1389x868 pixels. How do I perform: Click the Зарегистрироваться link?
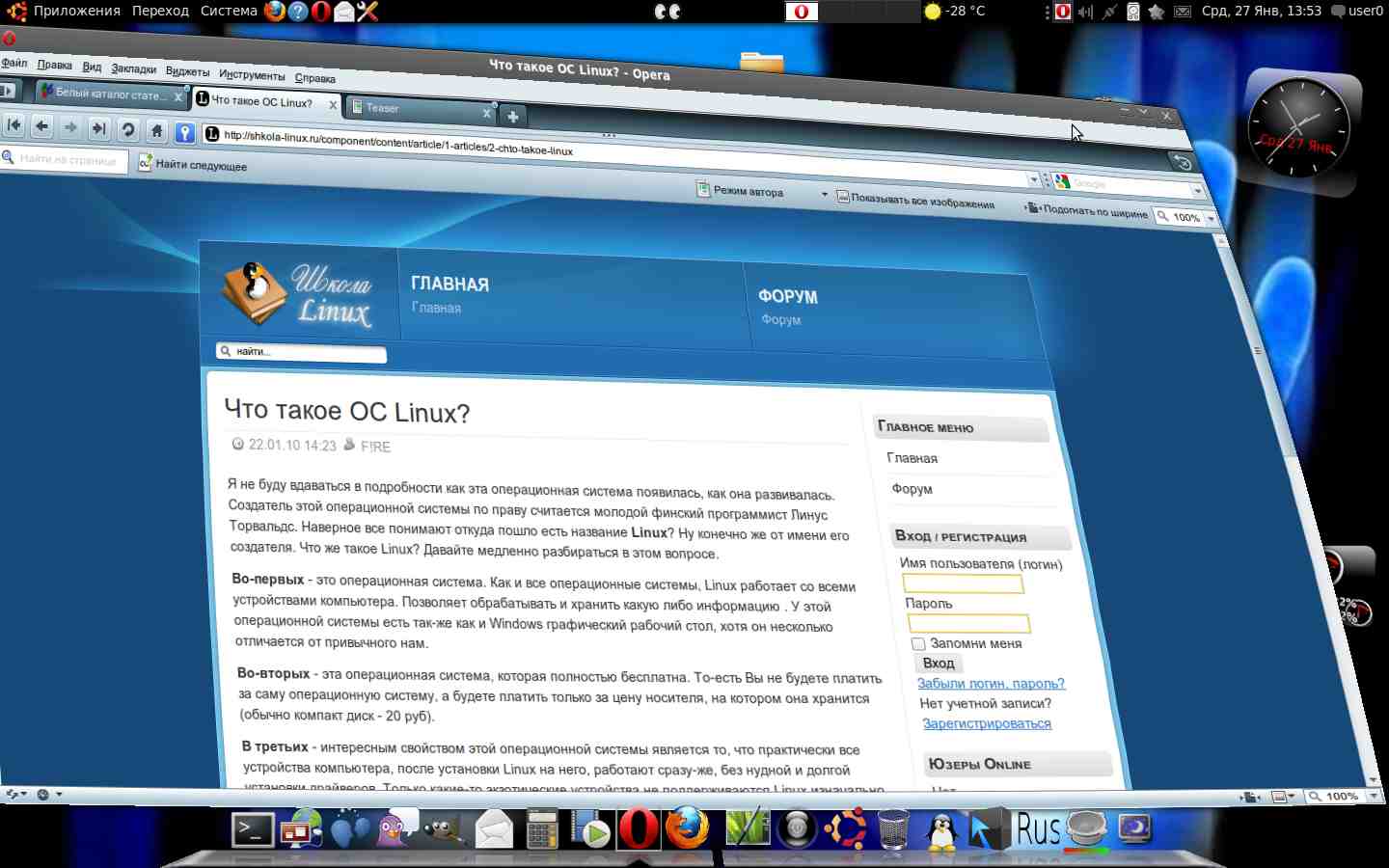pos(987,723)
